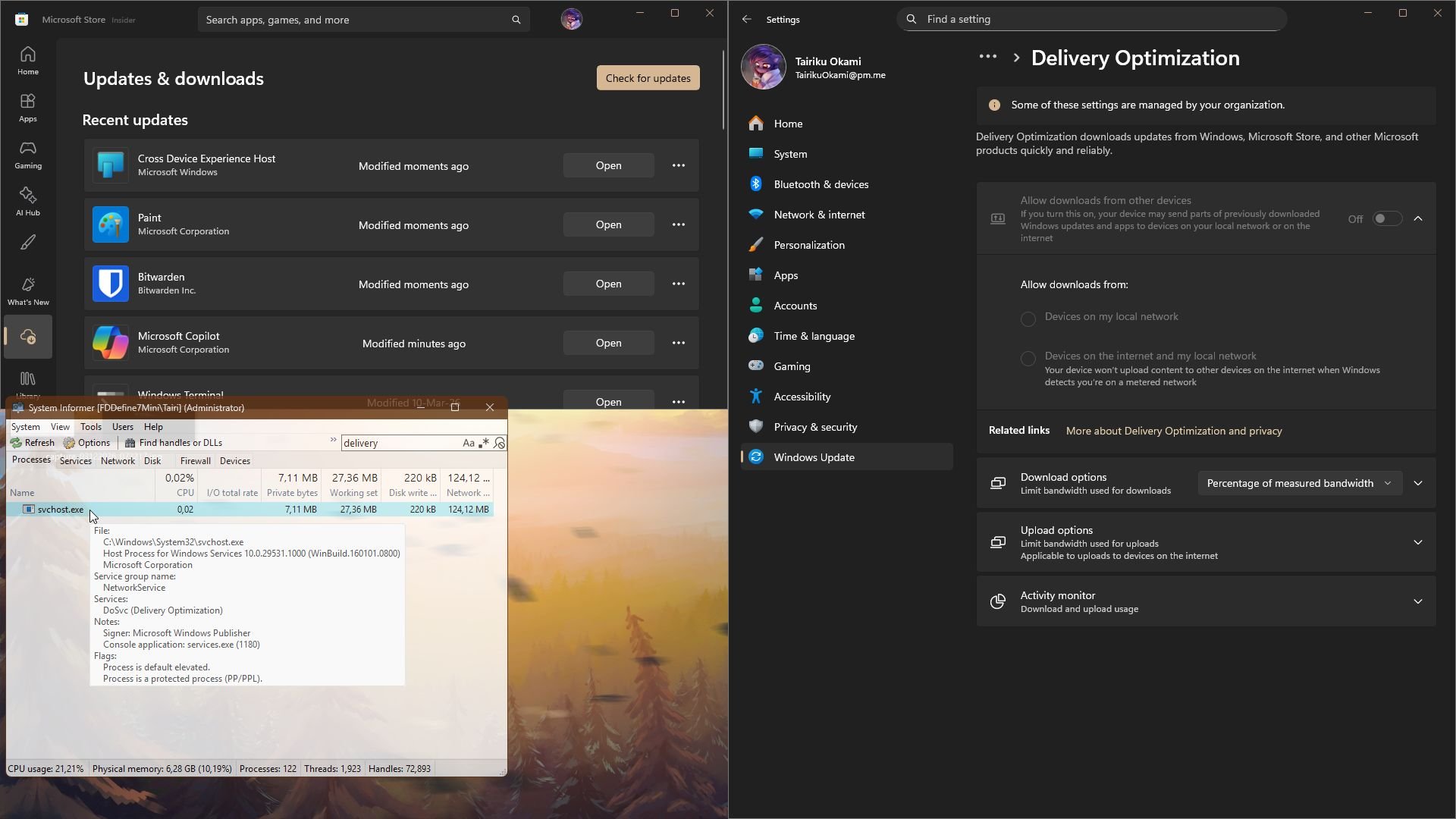Open the Users menu in System Informer
This screenshot has height=819, width=1456.
(x=123, y=427)
